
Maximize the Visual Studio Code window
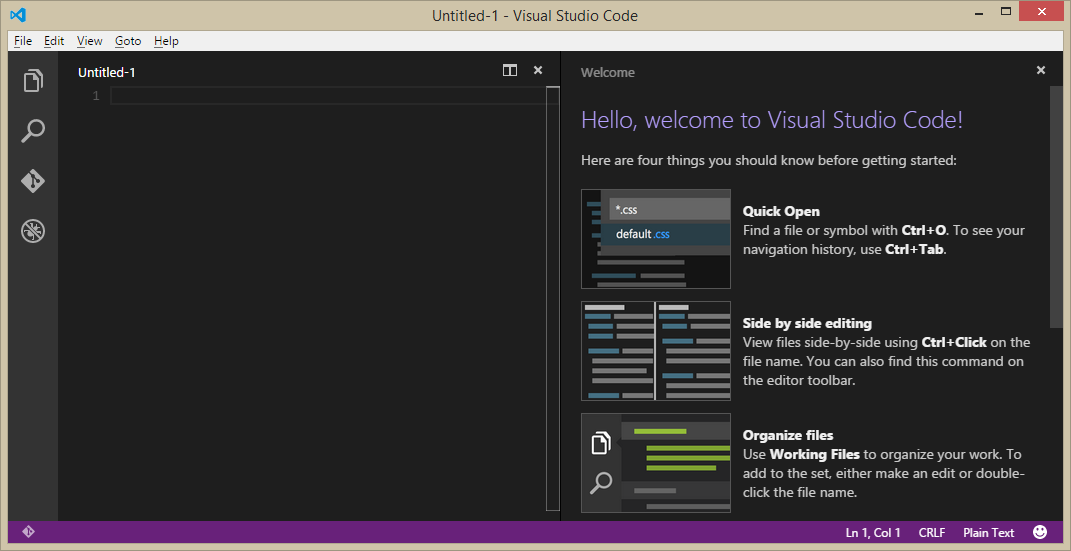(x=1005, y=12)
